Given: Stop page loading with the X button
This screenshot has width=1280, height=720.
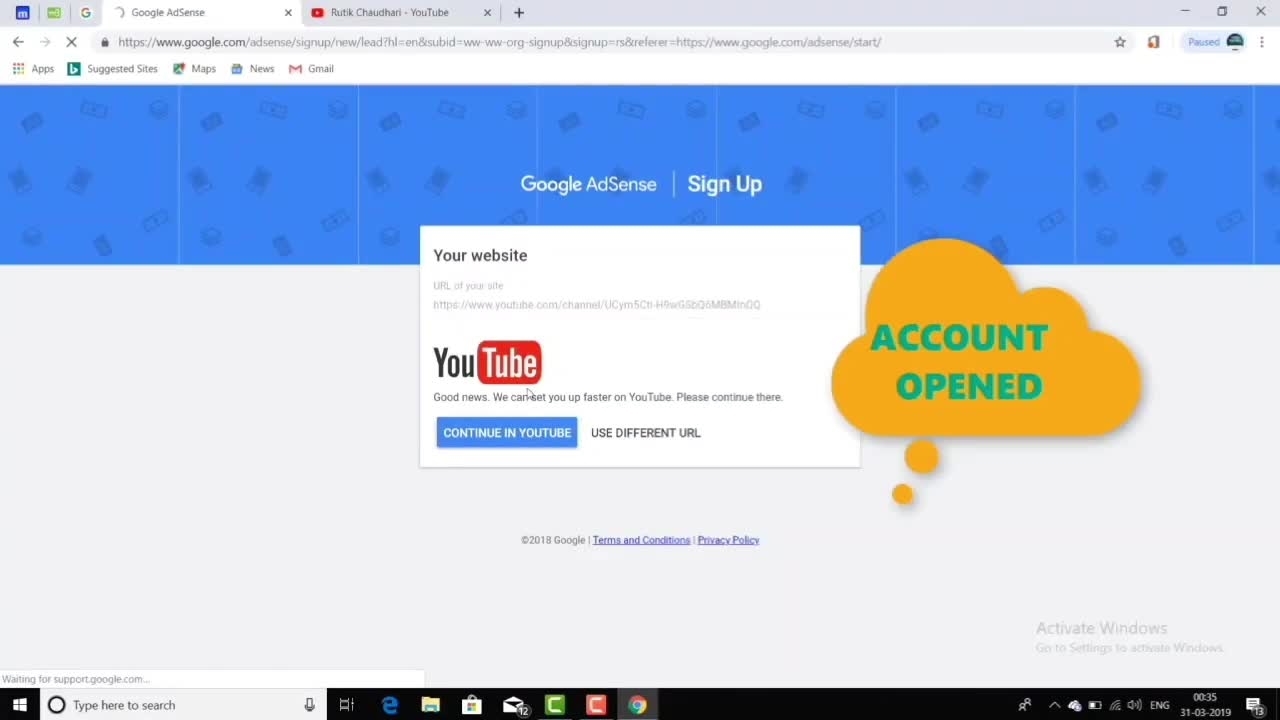Looking at the screenshot, I should coord(71,42).
